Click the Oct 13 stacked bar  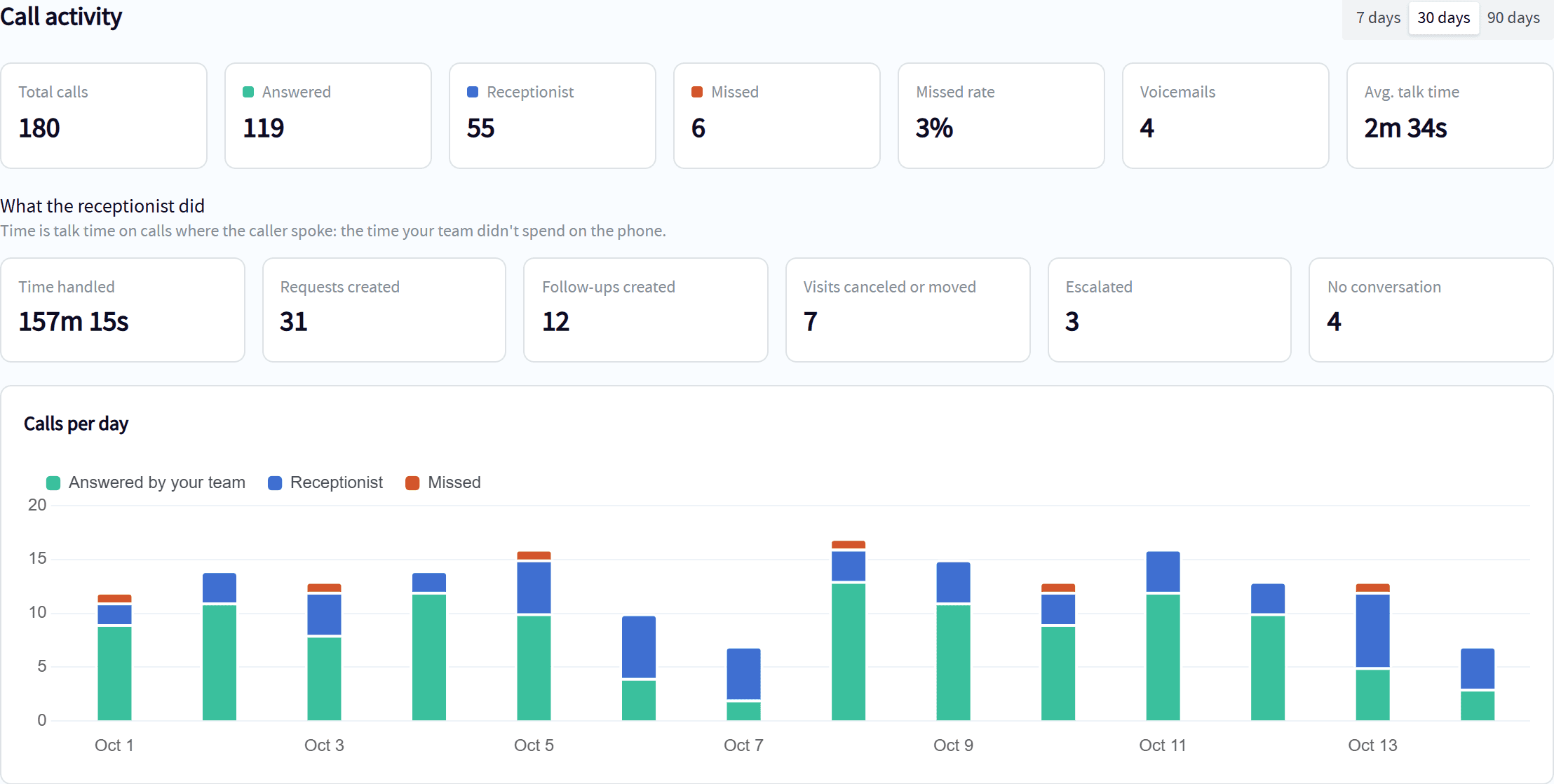coord(1372,652)
